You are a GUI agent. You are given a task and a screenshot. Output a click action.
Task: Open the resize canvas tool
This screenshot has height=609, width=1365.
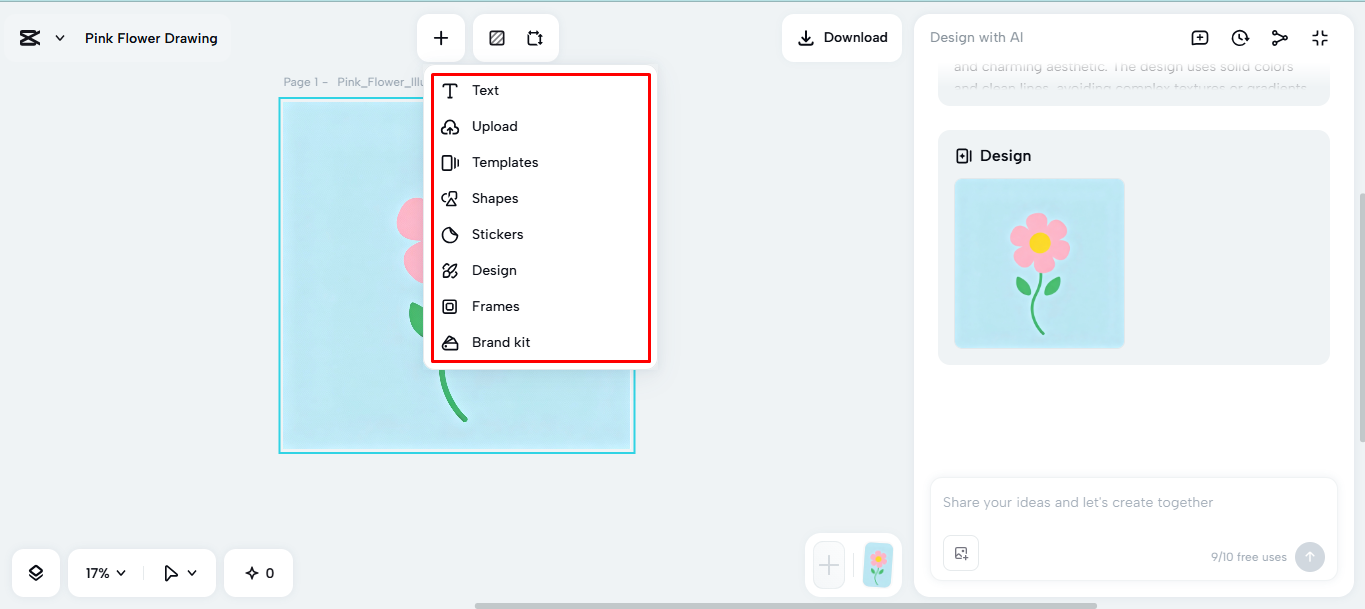click(x=535, y=37)
